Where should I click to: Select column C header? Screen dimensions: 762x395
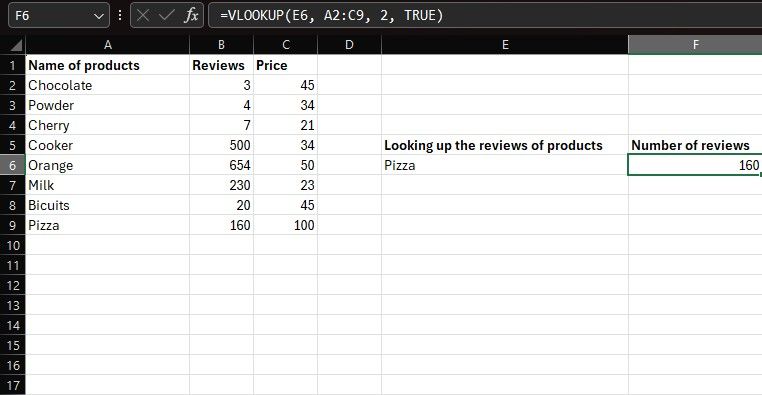point(286,45)
